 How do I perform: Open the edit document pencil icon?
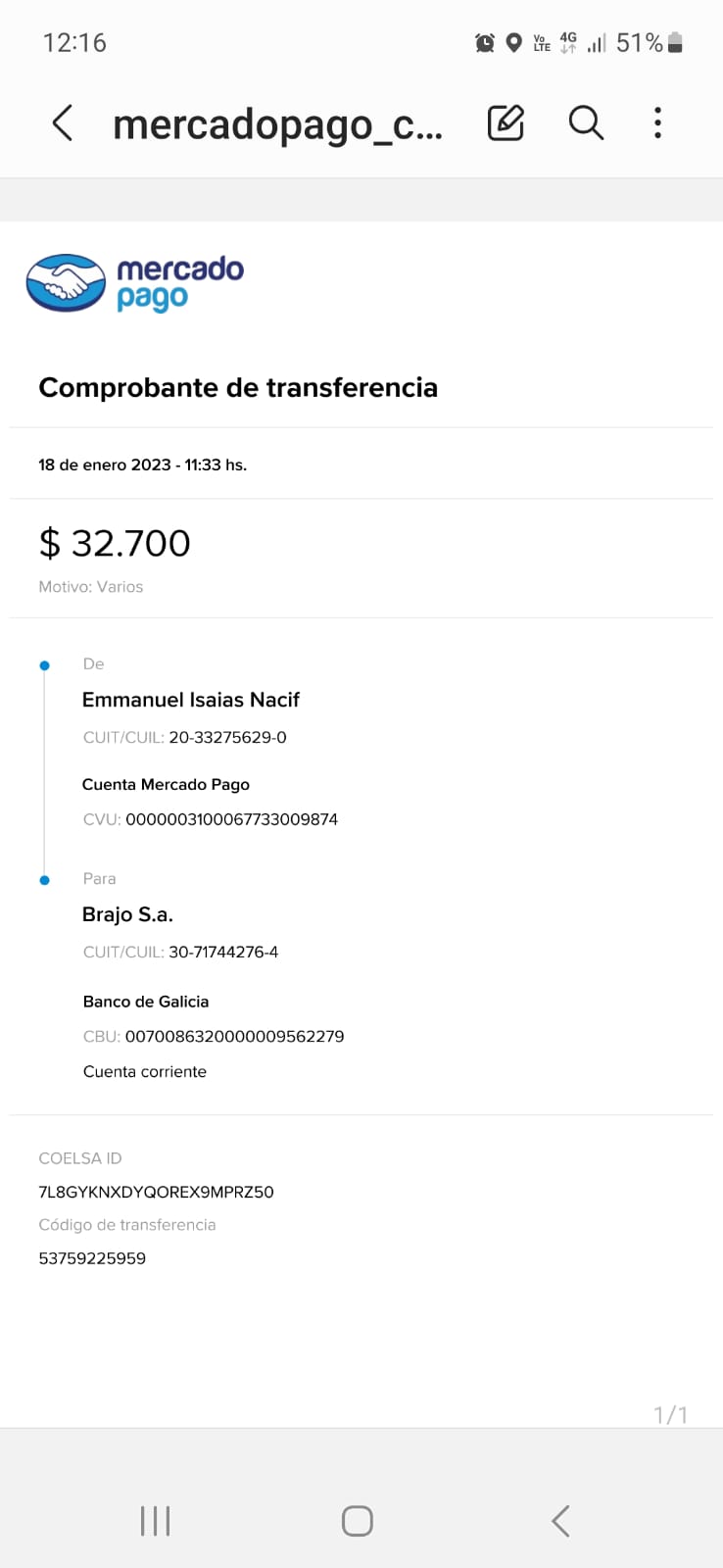506,123
